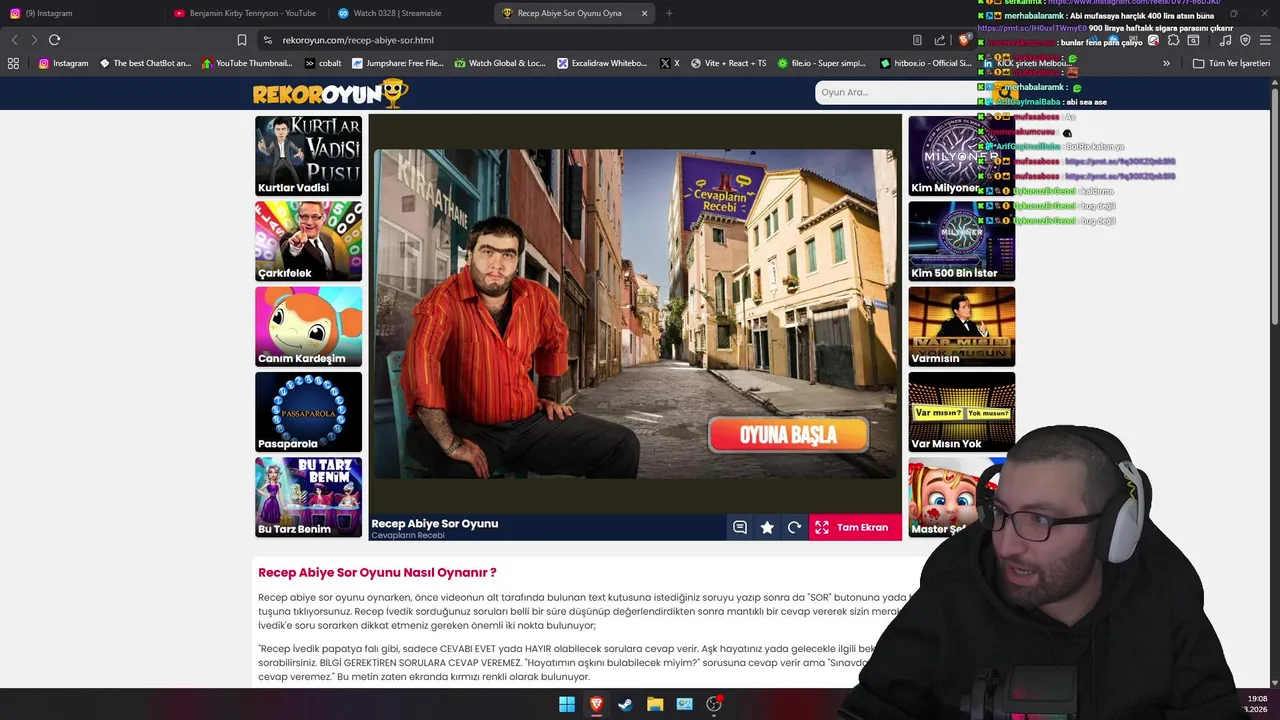Click the Tam Ekran fullscreen button

pos(855,527)
